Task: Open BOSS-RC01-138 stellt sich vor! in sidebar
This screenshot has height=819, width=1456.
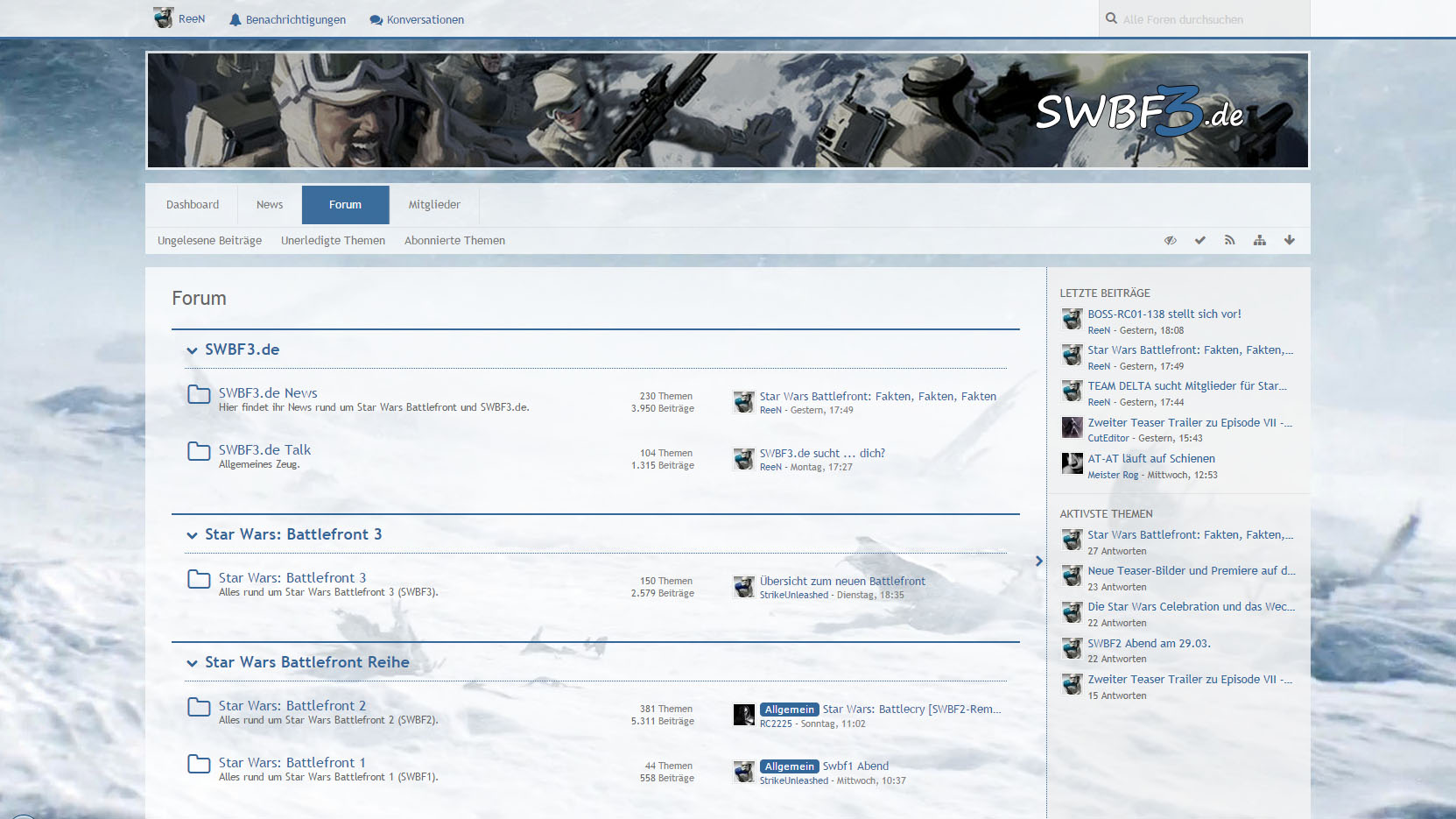Action: coord(1164,314)
